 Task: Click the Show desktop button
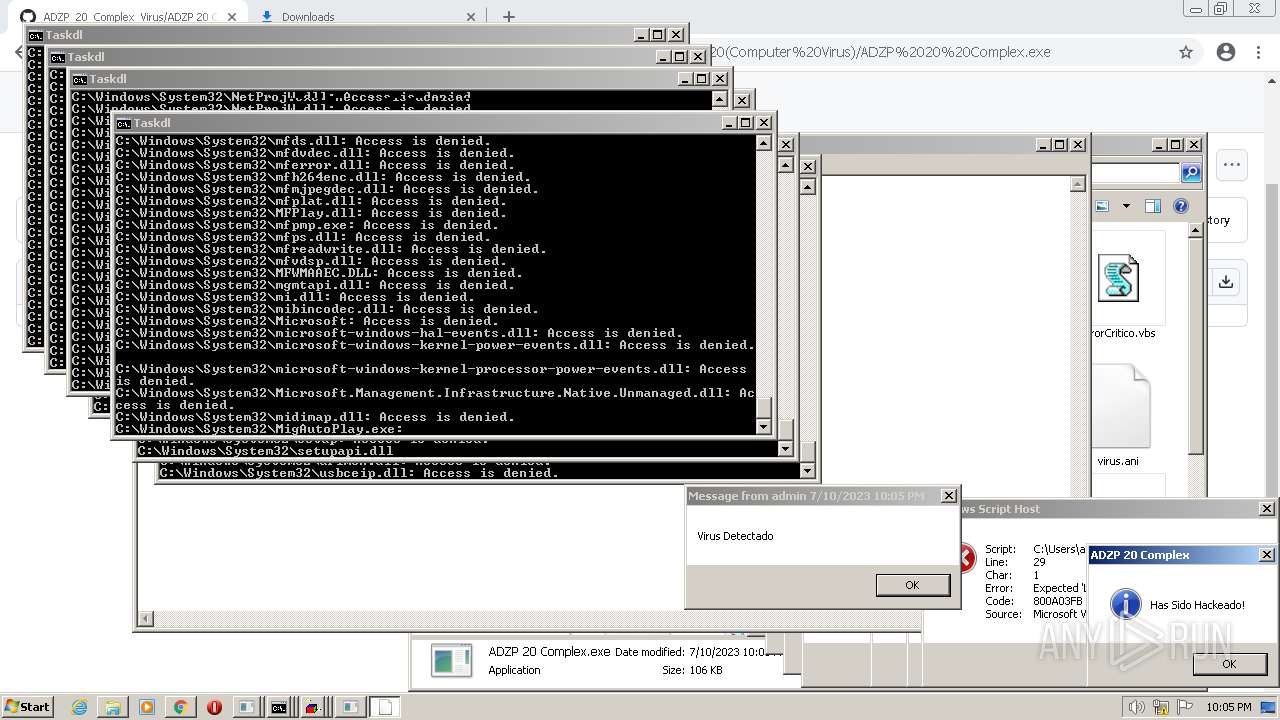point(1268,707)
